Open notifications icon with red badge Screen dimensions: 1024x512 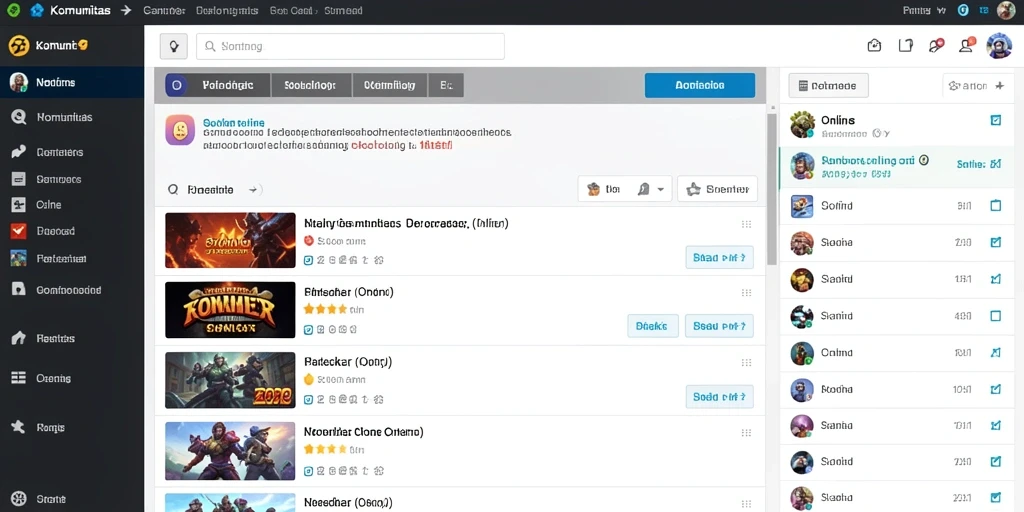pyautogui.click(x=936, y=45)
